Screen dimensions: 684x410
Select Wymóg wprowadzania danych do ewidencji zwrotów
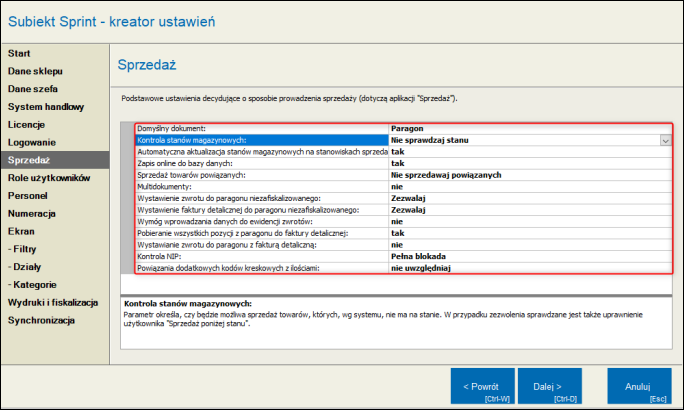point(262,222)
